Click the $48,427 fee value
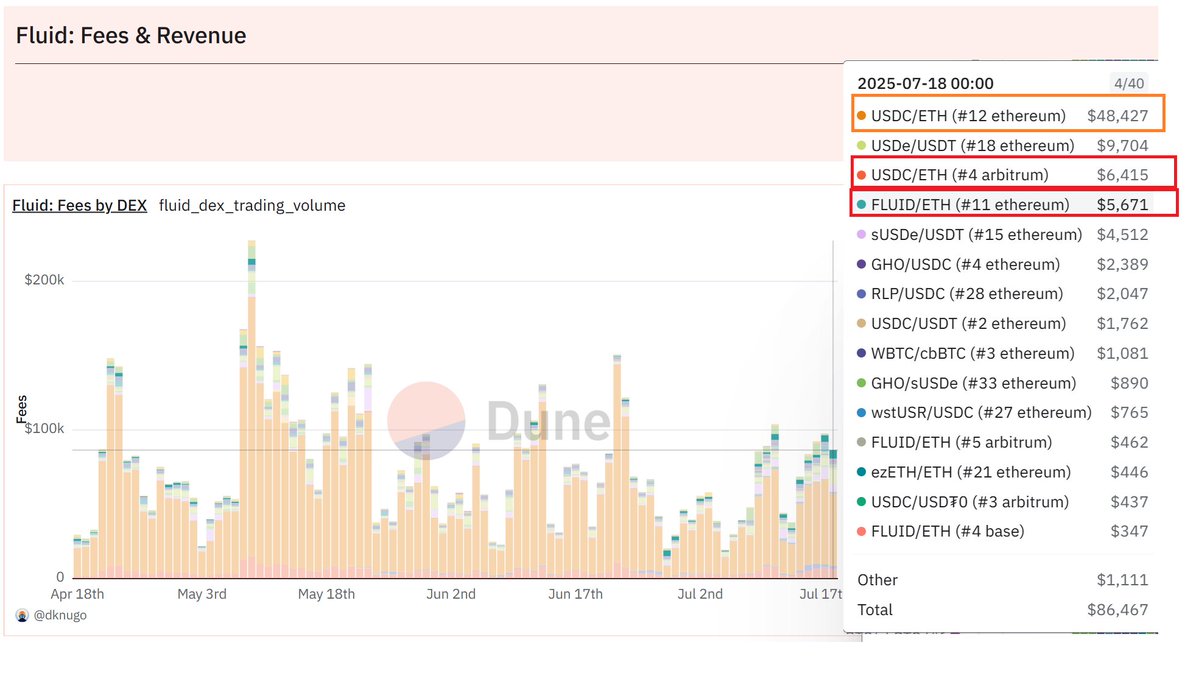Image resolution: width=1199 pixels, height=673 pixels. click(1117, 115)
